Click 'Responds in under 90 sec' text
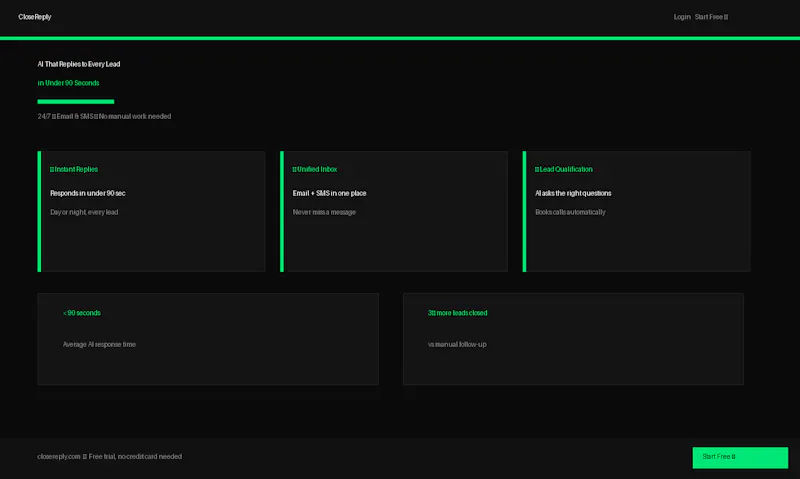This screenshot has height=479, width=800. [x=88, y=193]
